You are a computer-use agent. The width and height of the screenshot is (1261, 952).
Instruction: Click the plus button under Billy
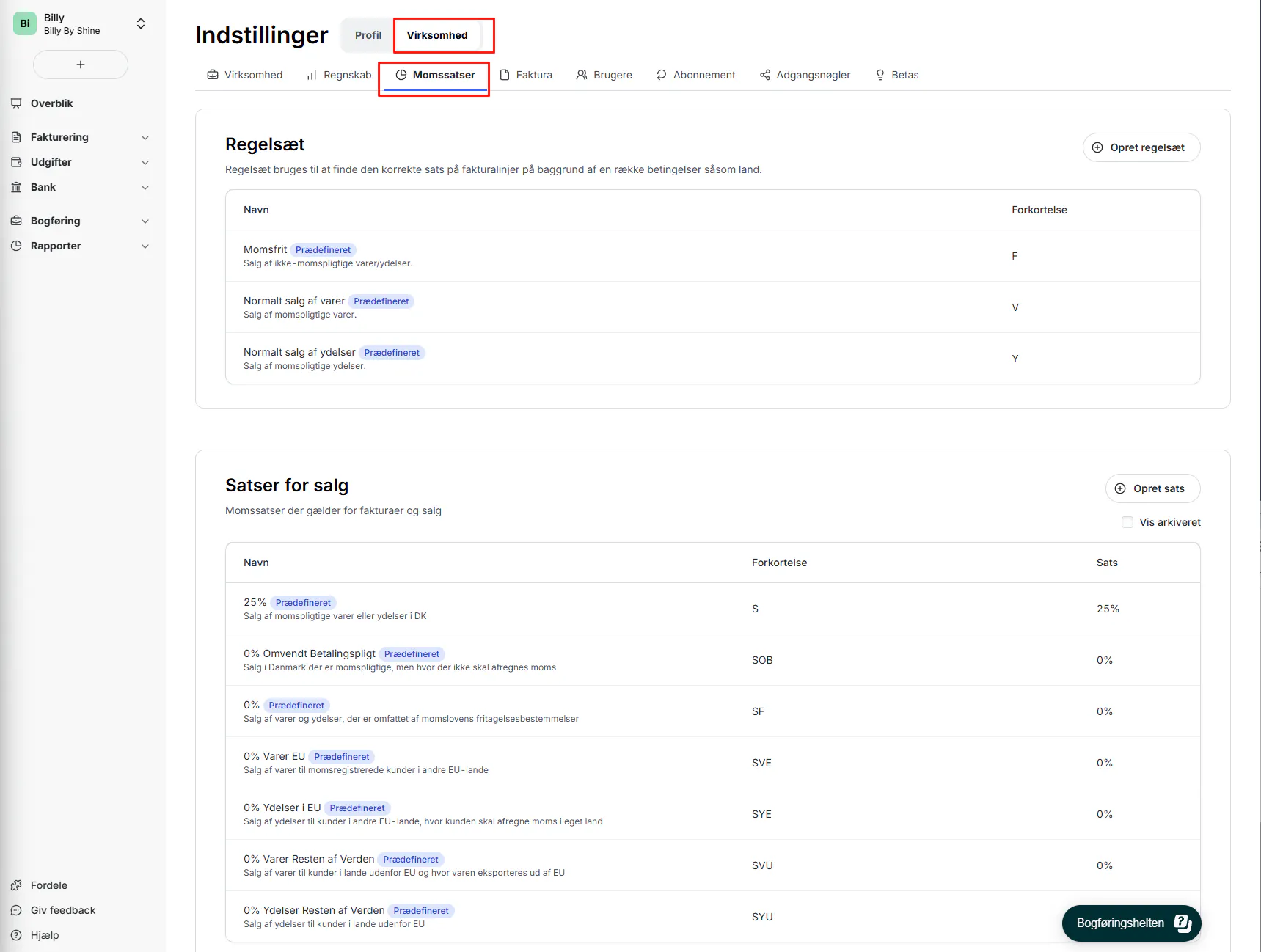81,65
